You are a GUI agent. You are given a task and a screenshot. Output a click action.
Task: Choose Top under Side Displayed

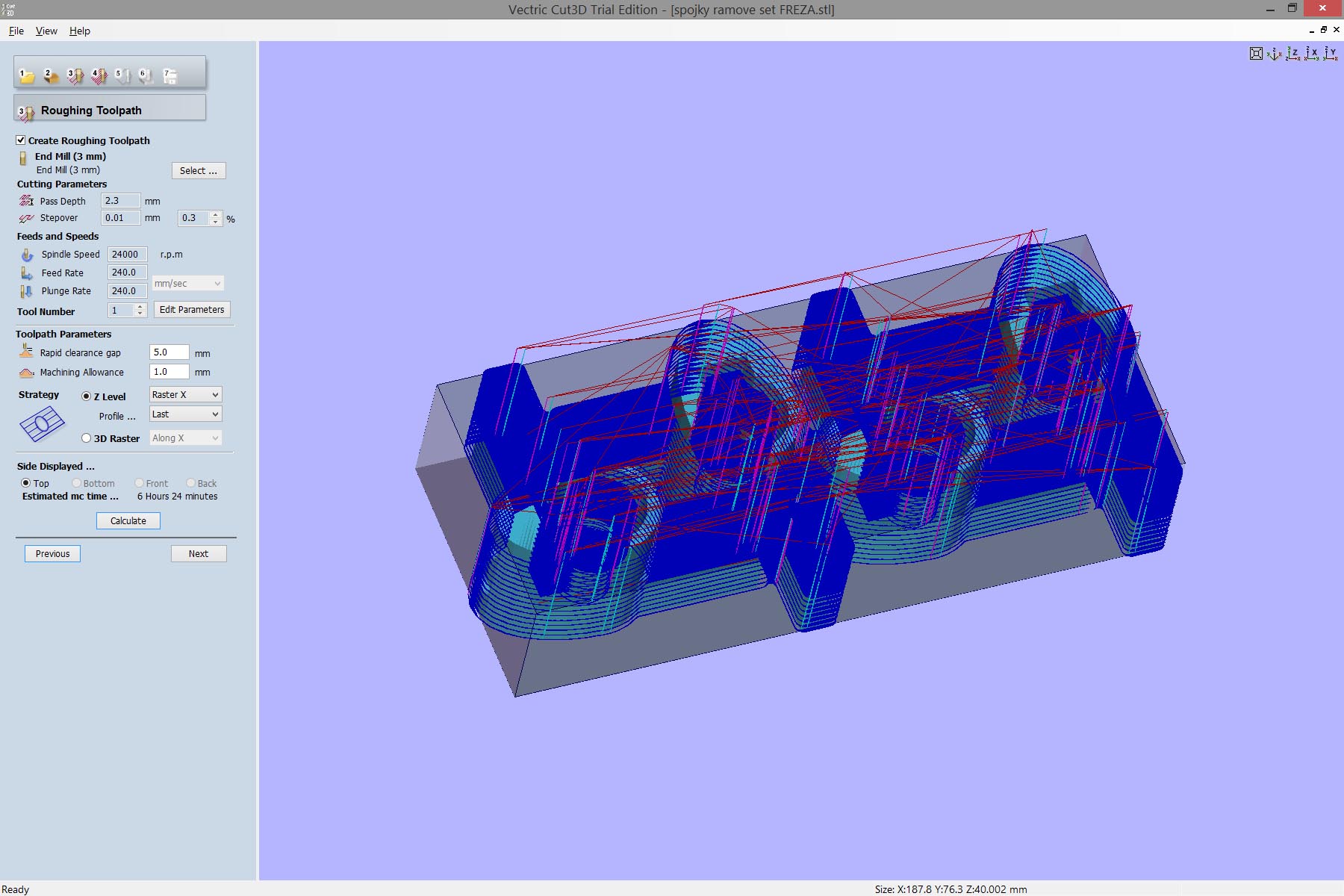(26, 483)
